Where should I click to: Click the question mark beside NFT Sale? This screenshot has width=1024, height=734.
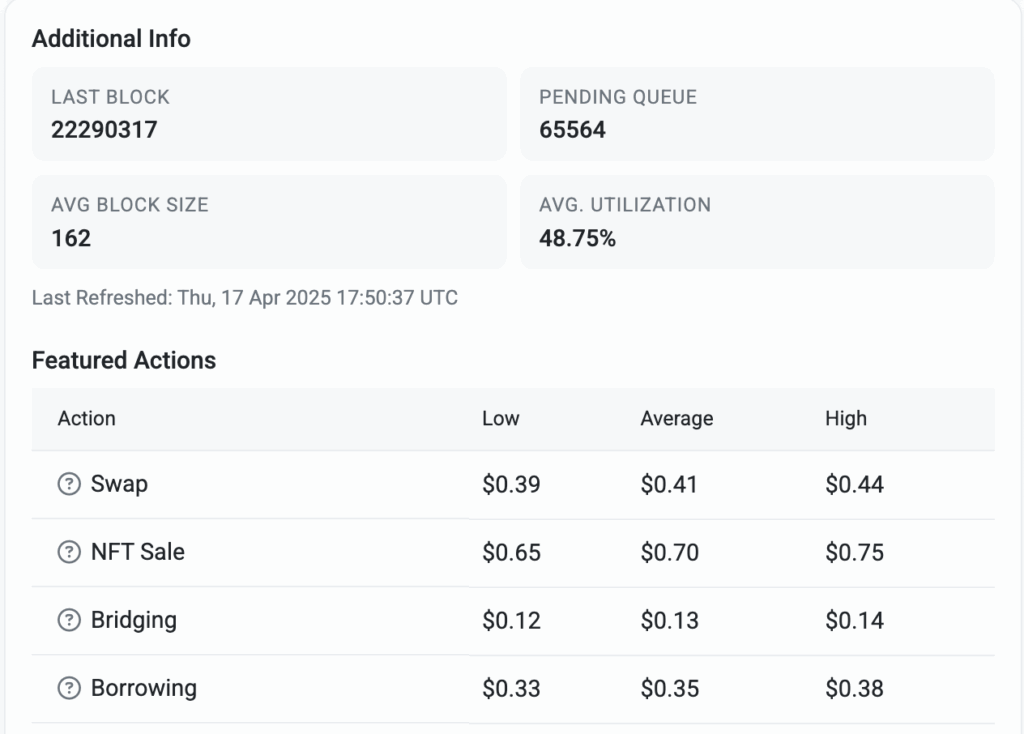[x=68, y=552]
